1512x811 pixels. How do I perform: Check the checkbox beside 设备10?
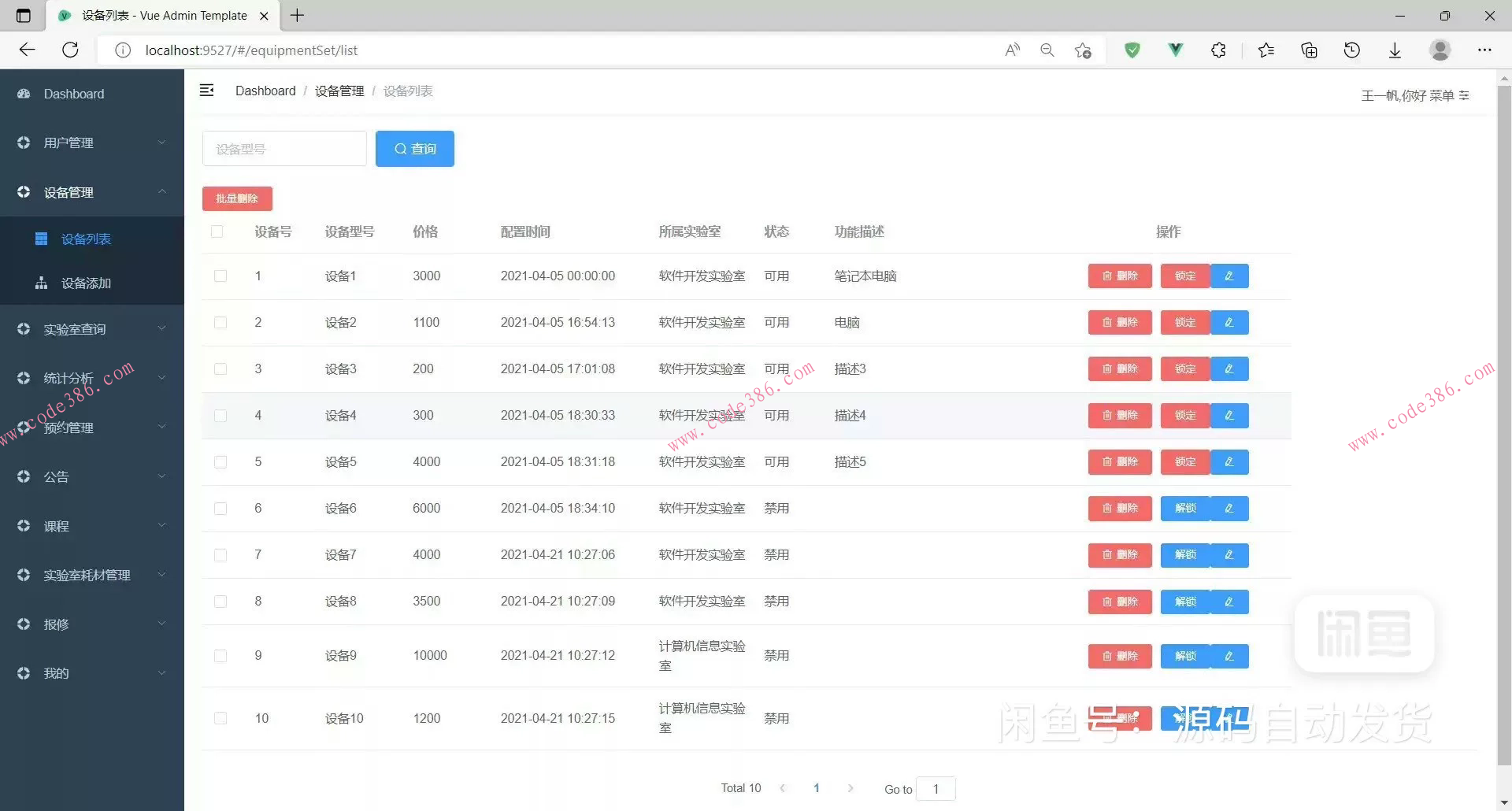(220, 718)
